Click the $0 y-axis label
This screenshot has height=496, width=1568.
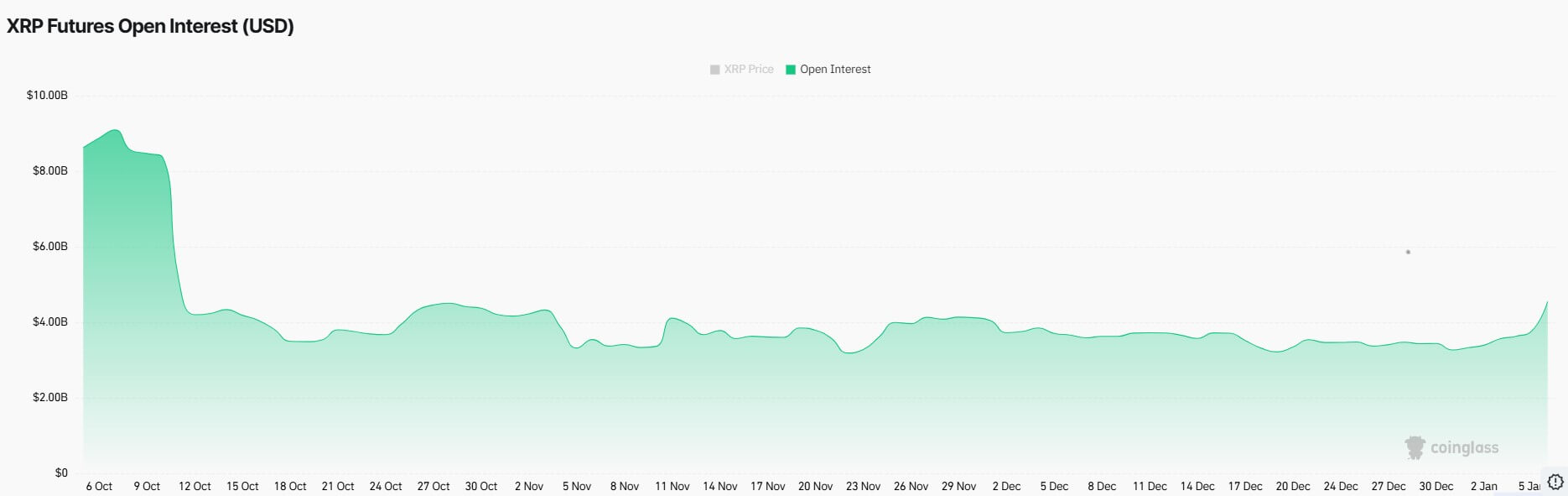61,473
